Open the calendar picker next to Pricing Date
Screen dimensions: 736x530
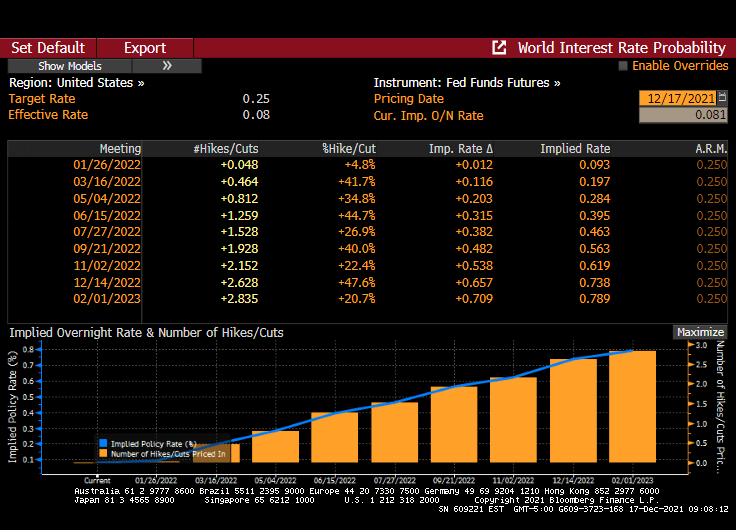tap(723, 98)
